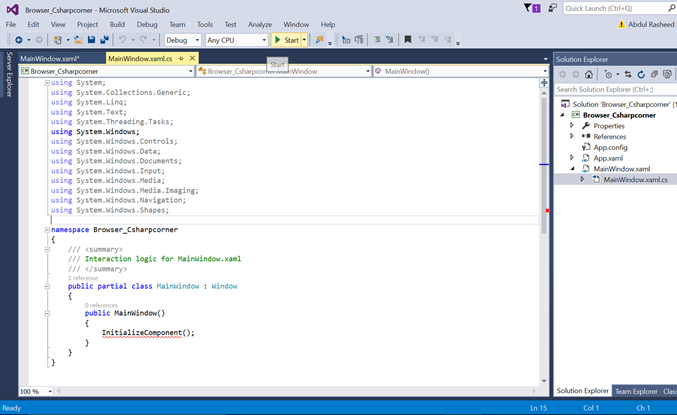Collapse the MainWindow.xaml tree node
This screenshot has height=415, width=677.
(572, 169)
